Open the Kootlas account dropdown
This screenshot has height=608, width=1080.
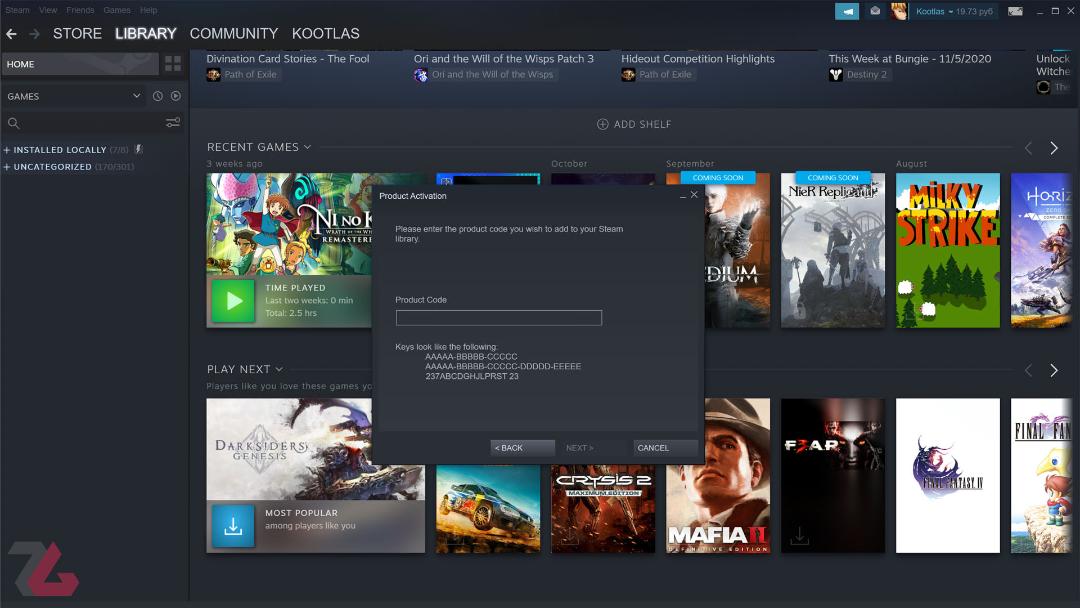[954, 12]
